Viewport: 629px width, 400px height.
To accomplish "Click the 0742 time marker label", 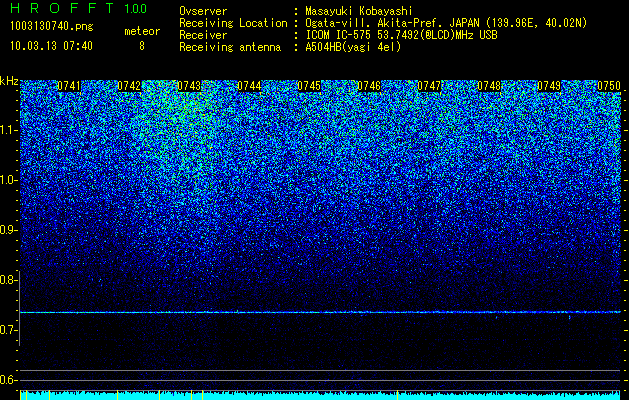I will [129, 86].
